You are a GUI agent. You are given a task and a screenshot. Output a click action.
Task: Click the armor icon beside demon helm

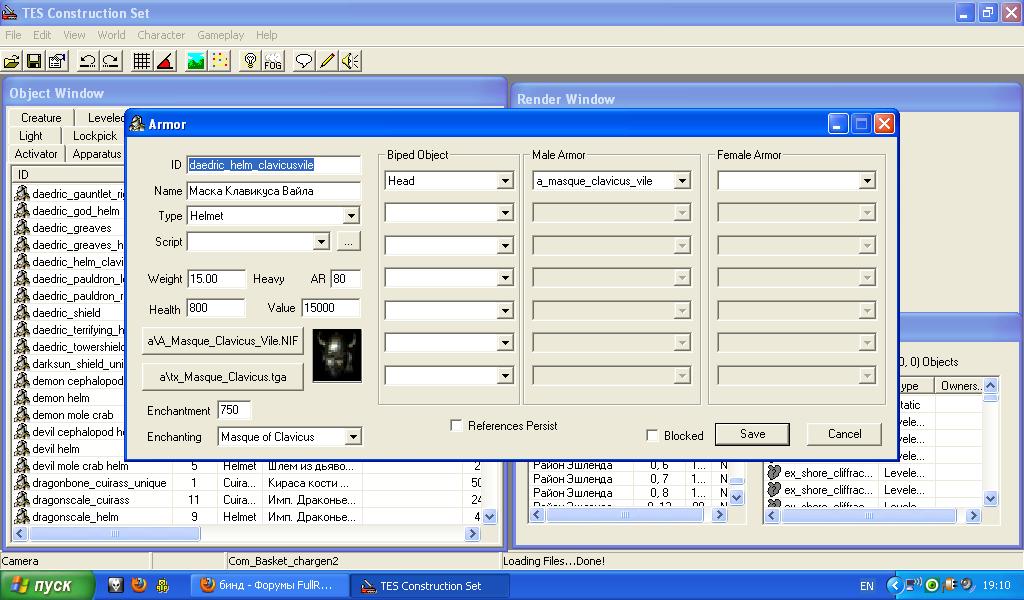point(22,397)
